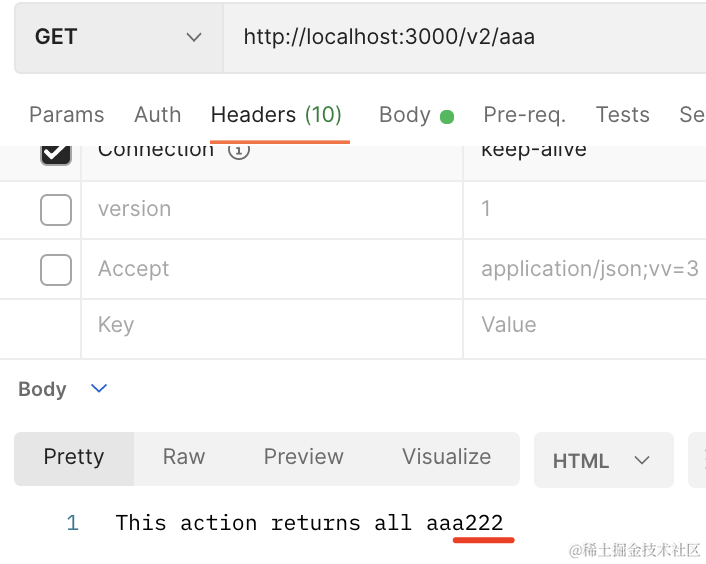Open the GET method dropdown
Screen dimensions: 706x564
coord(118,37)
